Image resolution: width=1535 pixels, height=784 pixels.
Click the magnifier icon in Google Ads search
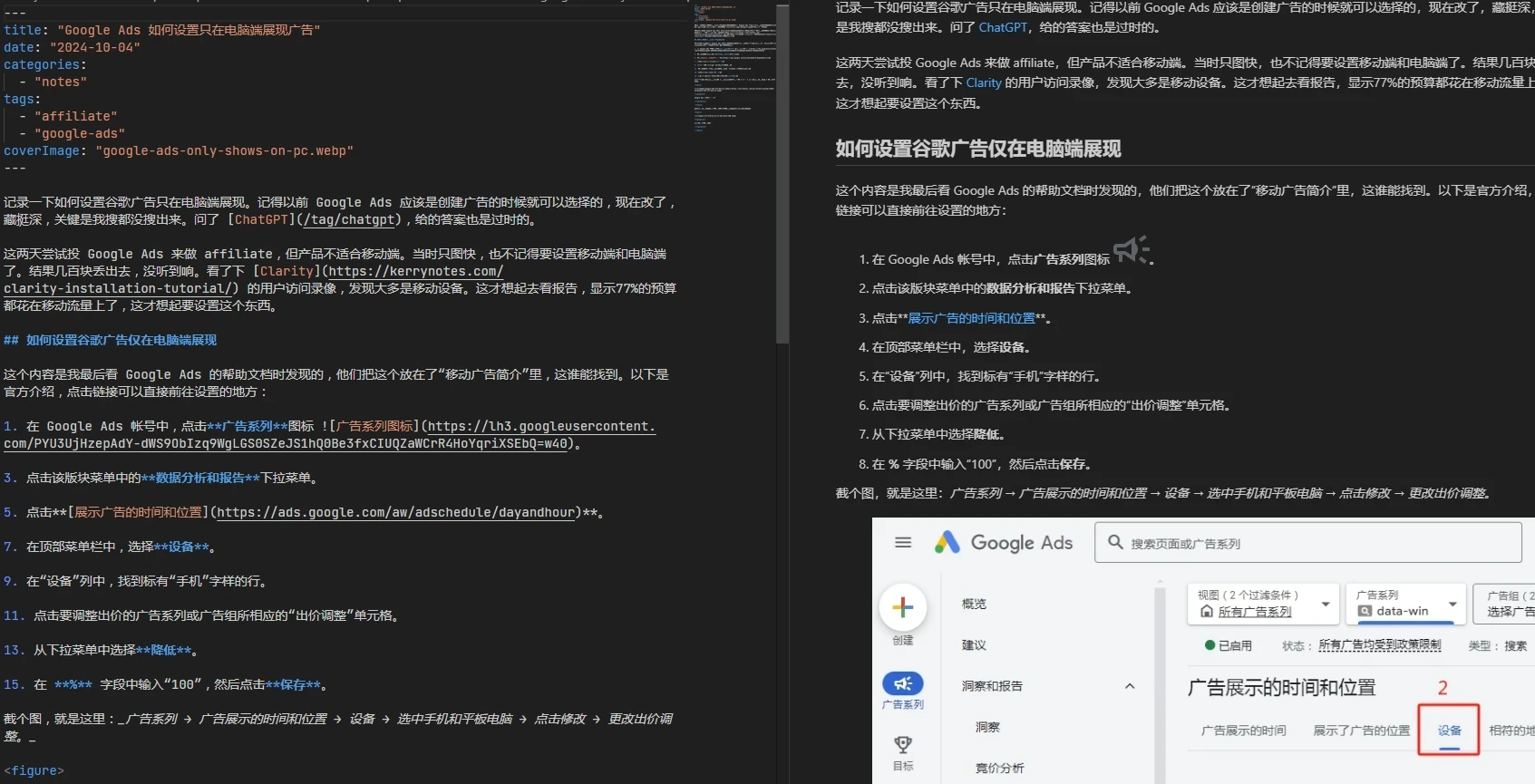(1115, 542)
